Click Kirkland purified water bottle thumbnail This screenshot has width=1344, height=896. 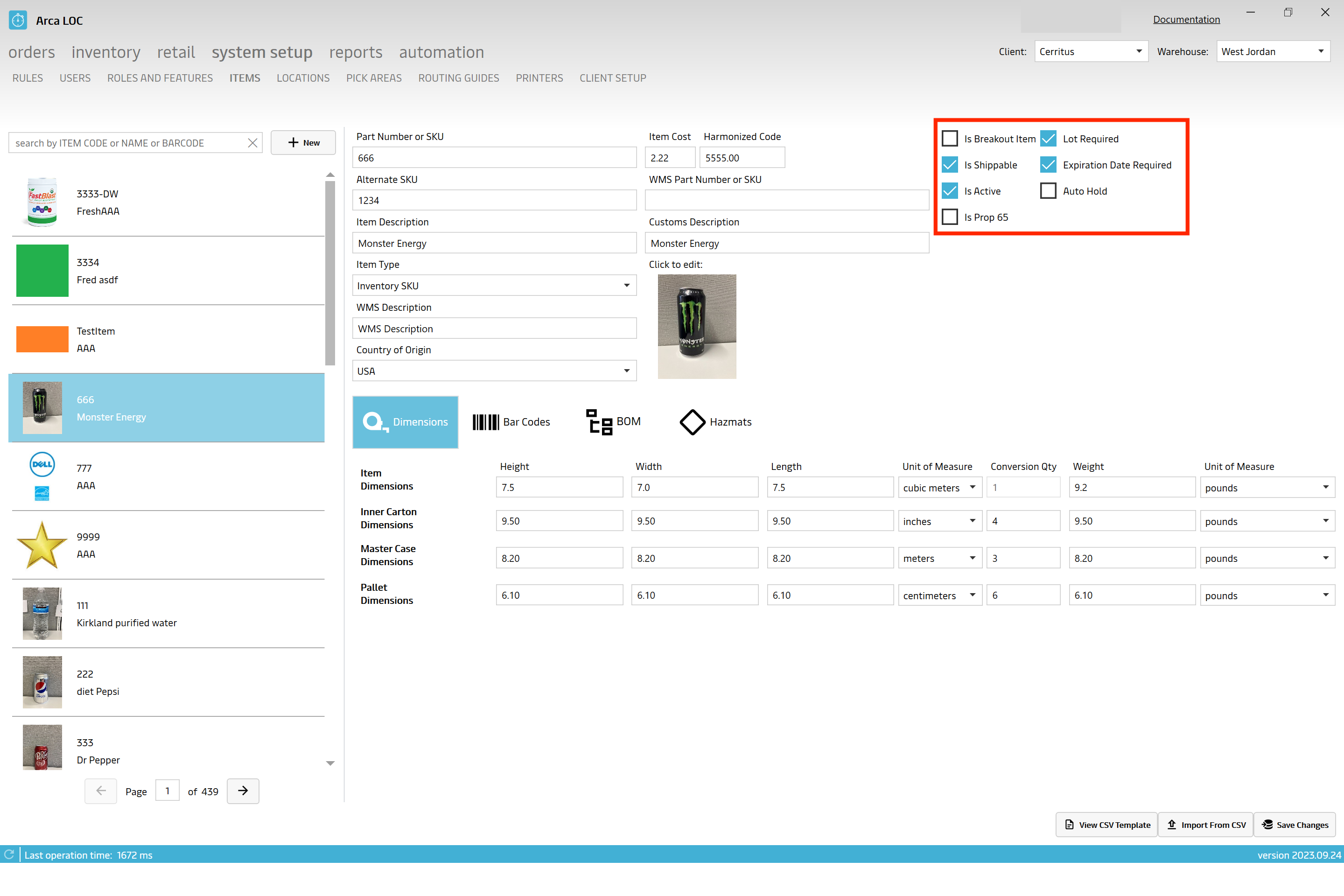42,614
